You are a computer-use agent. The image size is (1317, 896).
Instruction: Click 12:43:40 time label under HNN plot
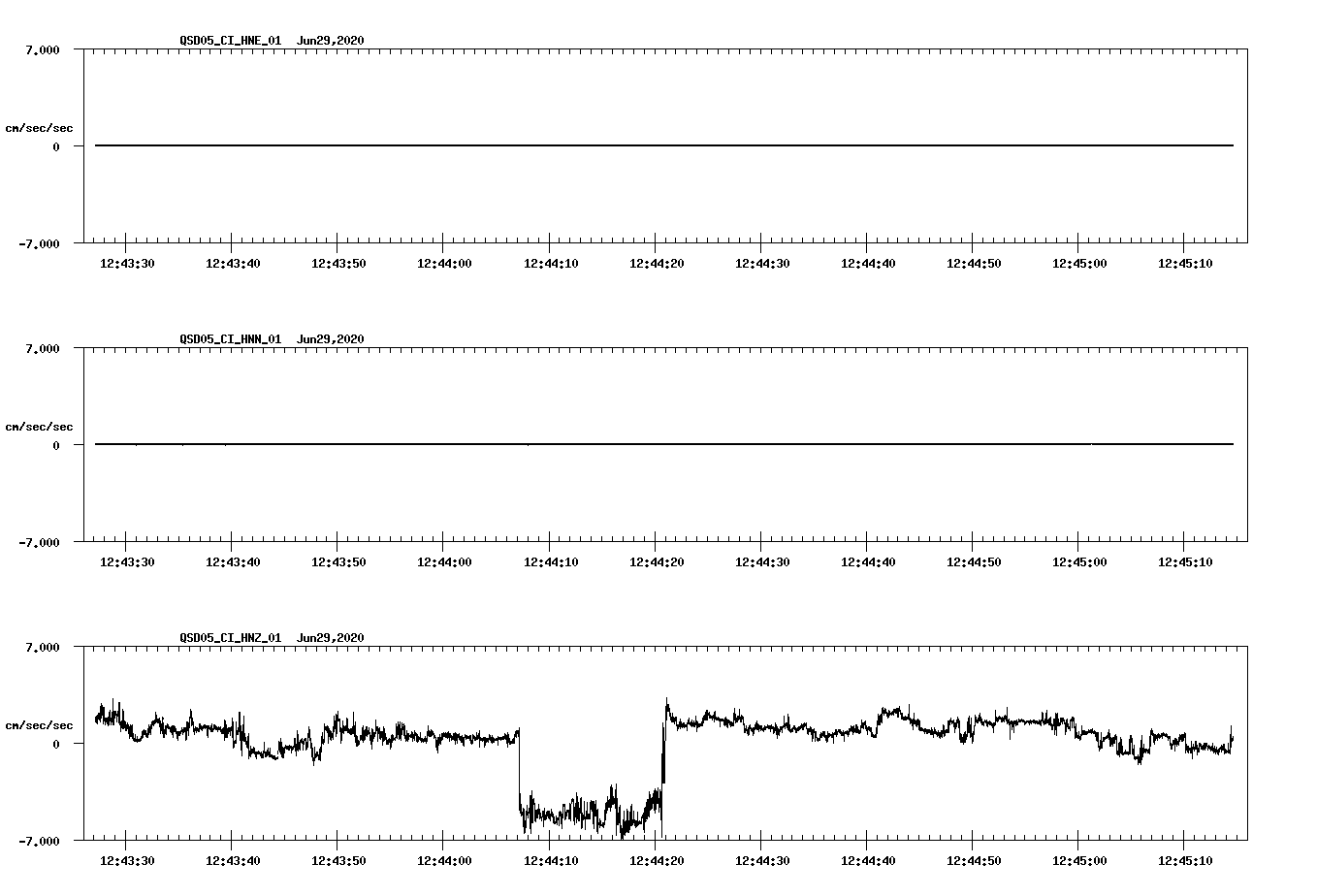(233, 562)
